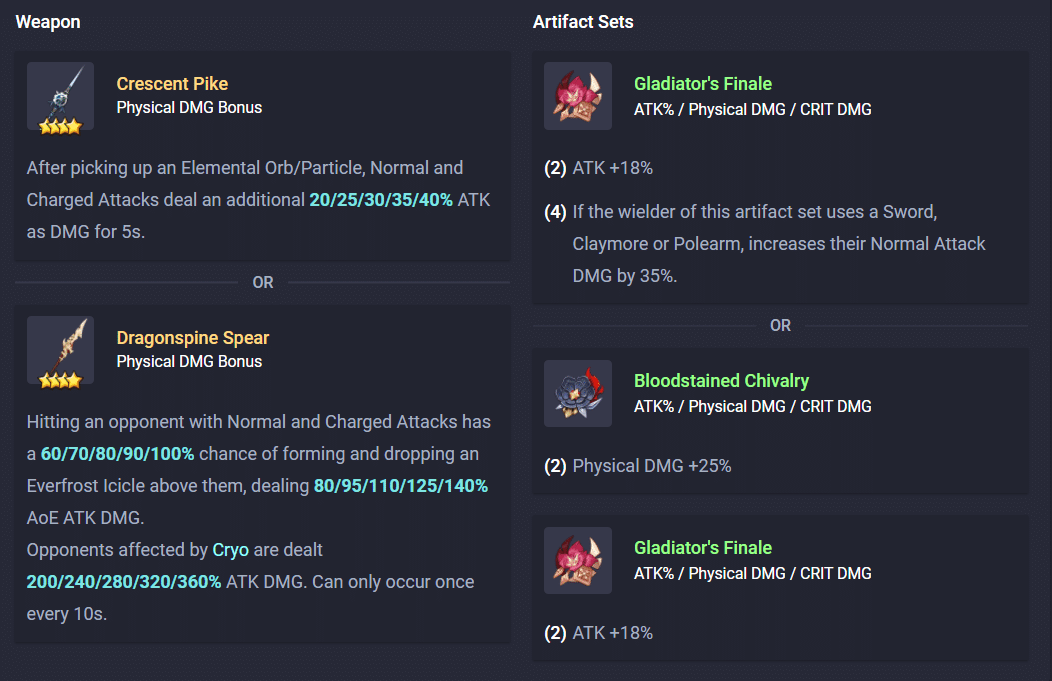Screen dimensions: 1052x681
Task: Open Gladiator's Finale title under Bloodstained Chivalry
Action: coord(703,548)
